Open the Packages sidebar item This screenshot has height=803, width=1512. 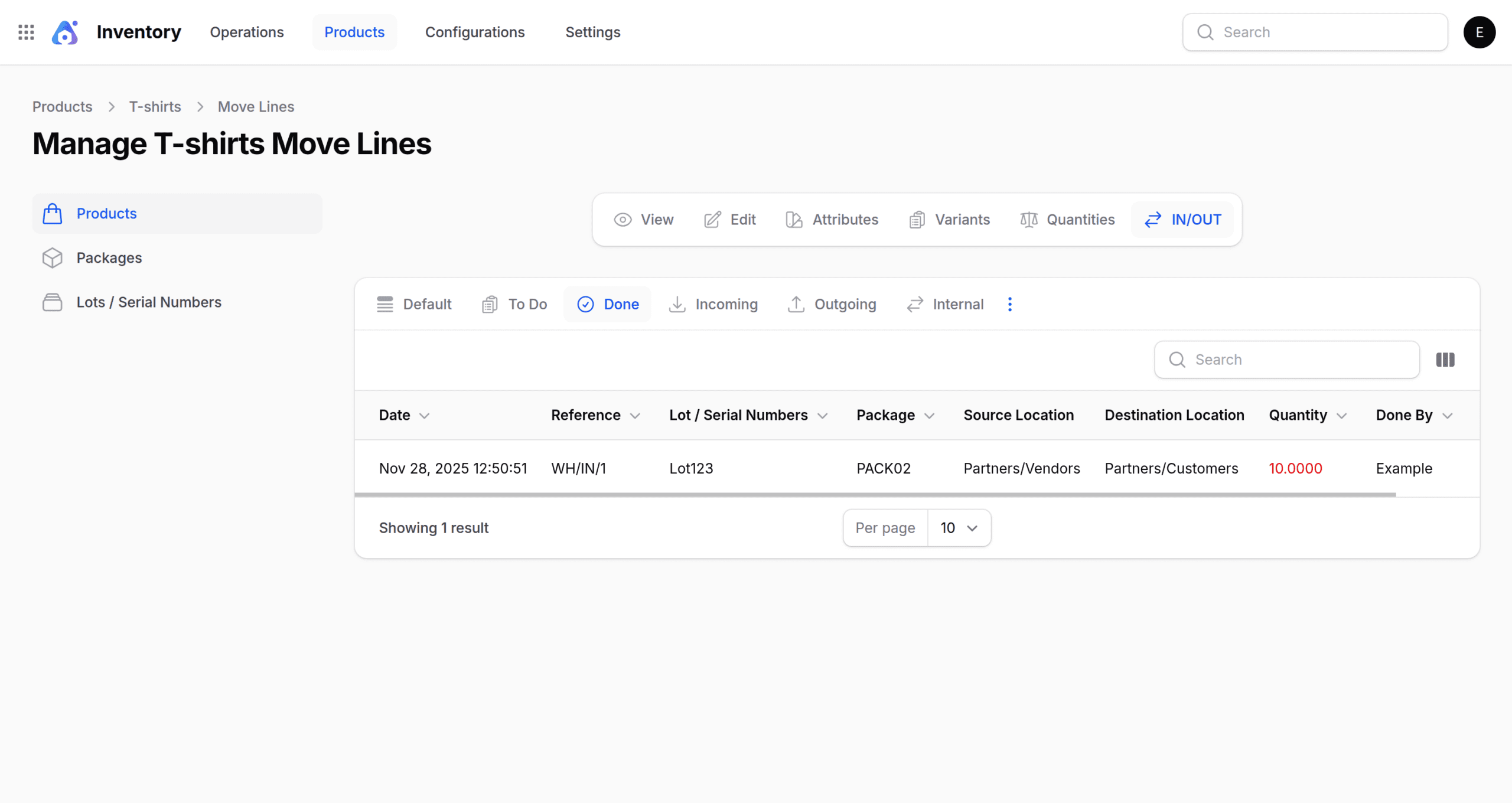tap(109, 258)
